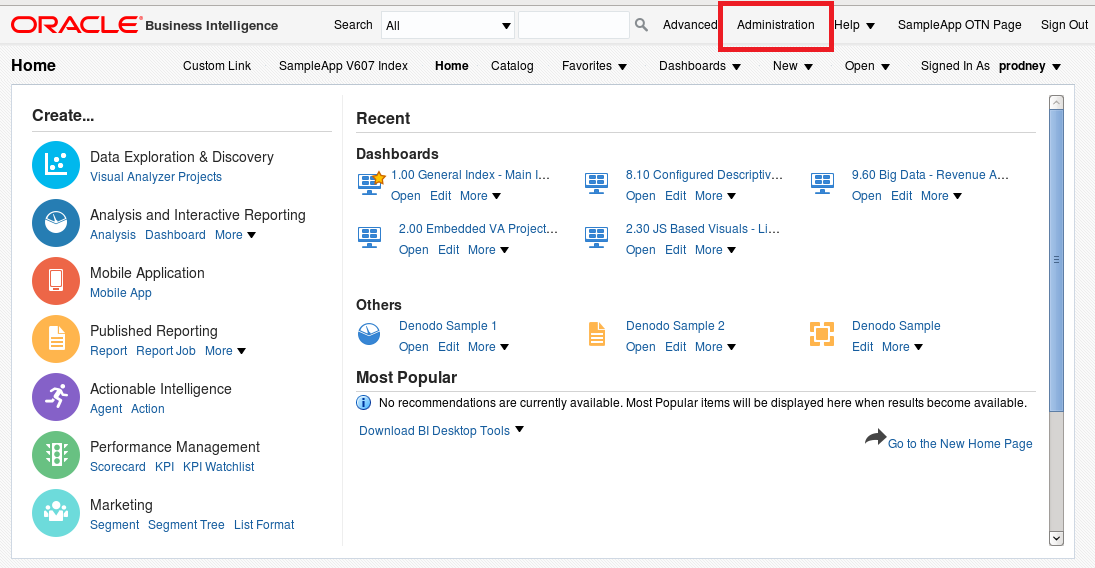Expand the Open menu
This screenshot has height=568, width=1095.
(x=867, y=66)
